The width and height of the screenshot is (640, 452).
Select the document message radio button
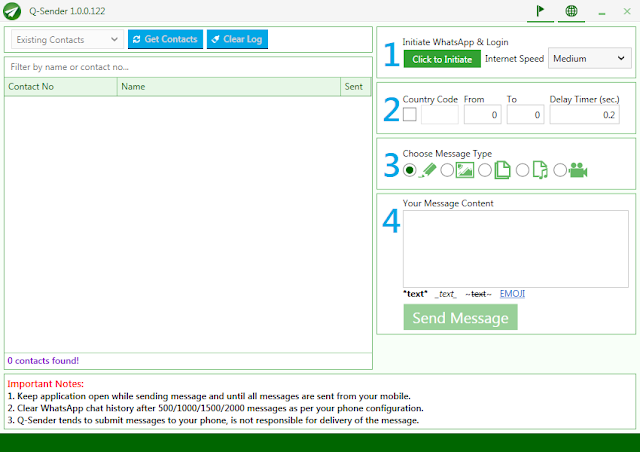(484, 170)
